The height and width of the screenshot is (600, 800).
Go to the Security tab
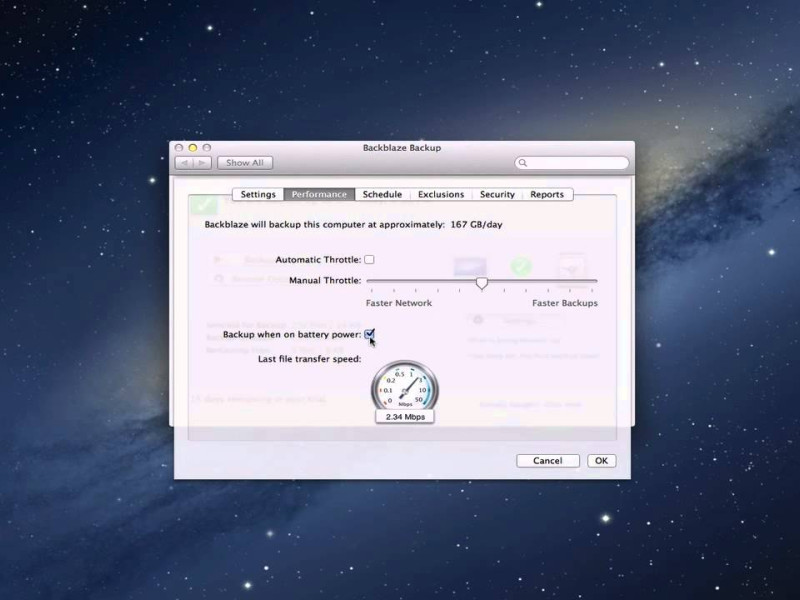497,194
